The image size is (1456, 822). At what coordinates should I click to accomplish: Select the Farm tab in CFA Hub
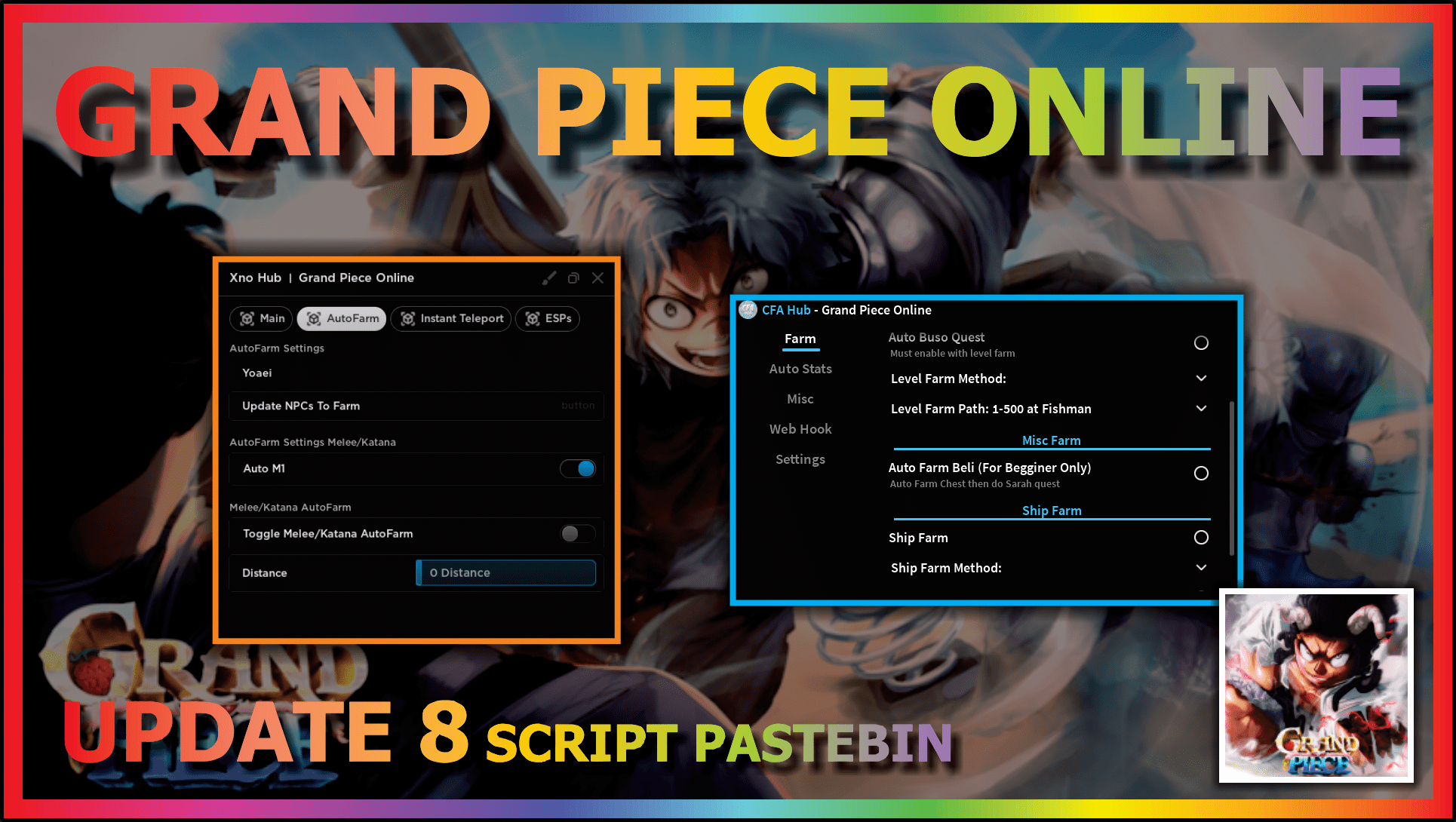[800, 339]
